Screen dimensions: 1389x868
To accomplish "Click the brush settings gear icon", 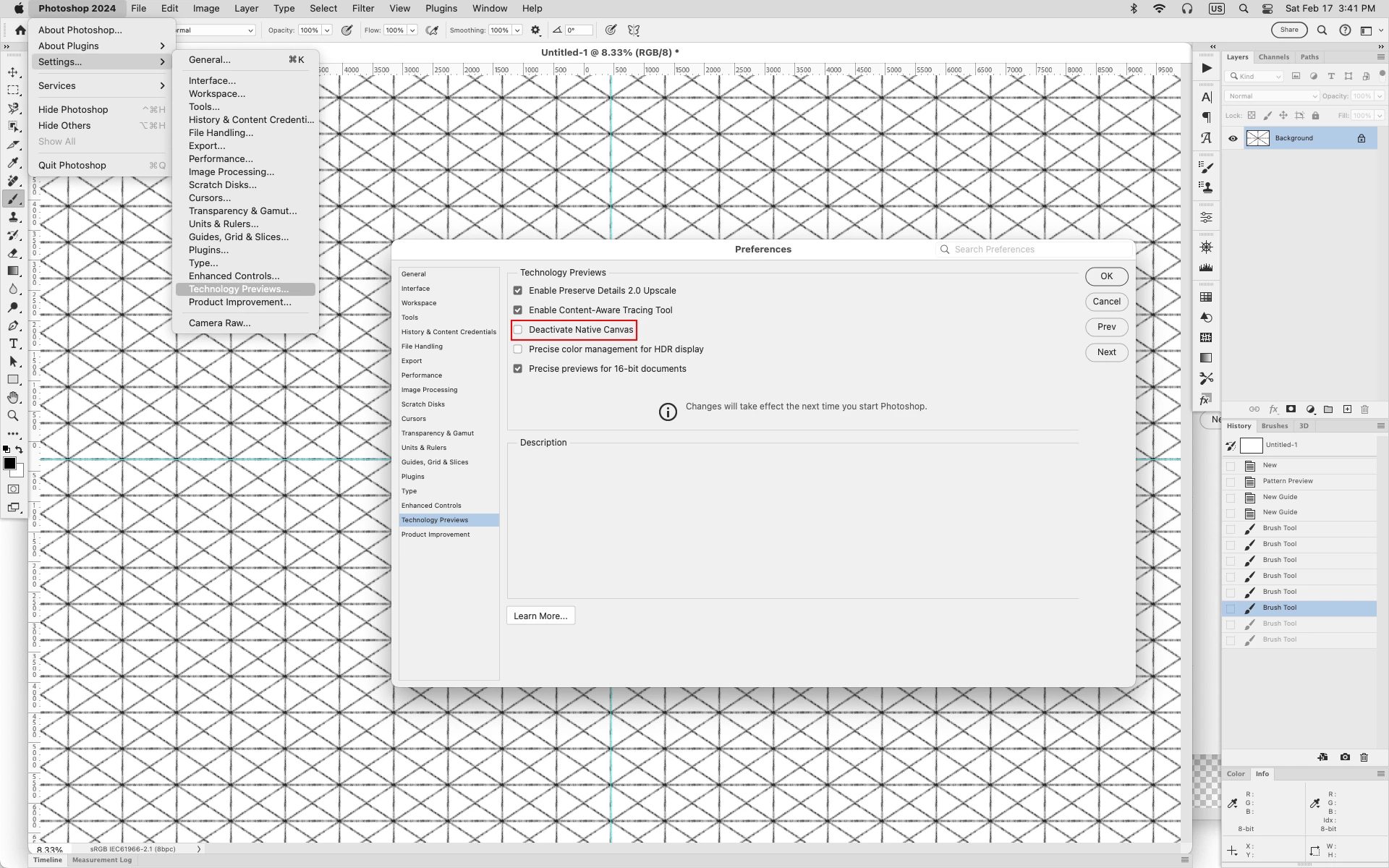I will click(535, 30).
